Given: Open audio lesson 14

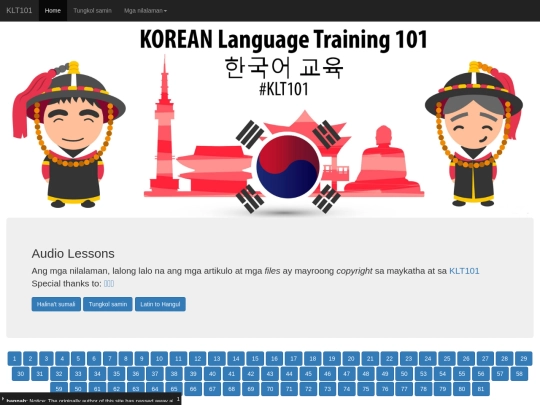Looking at the screenshot, I should (236, 359).
